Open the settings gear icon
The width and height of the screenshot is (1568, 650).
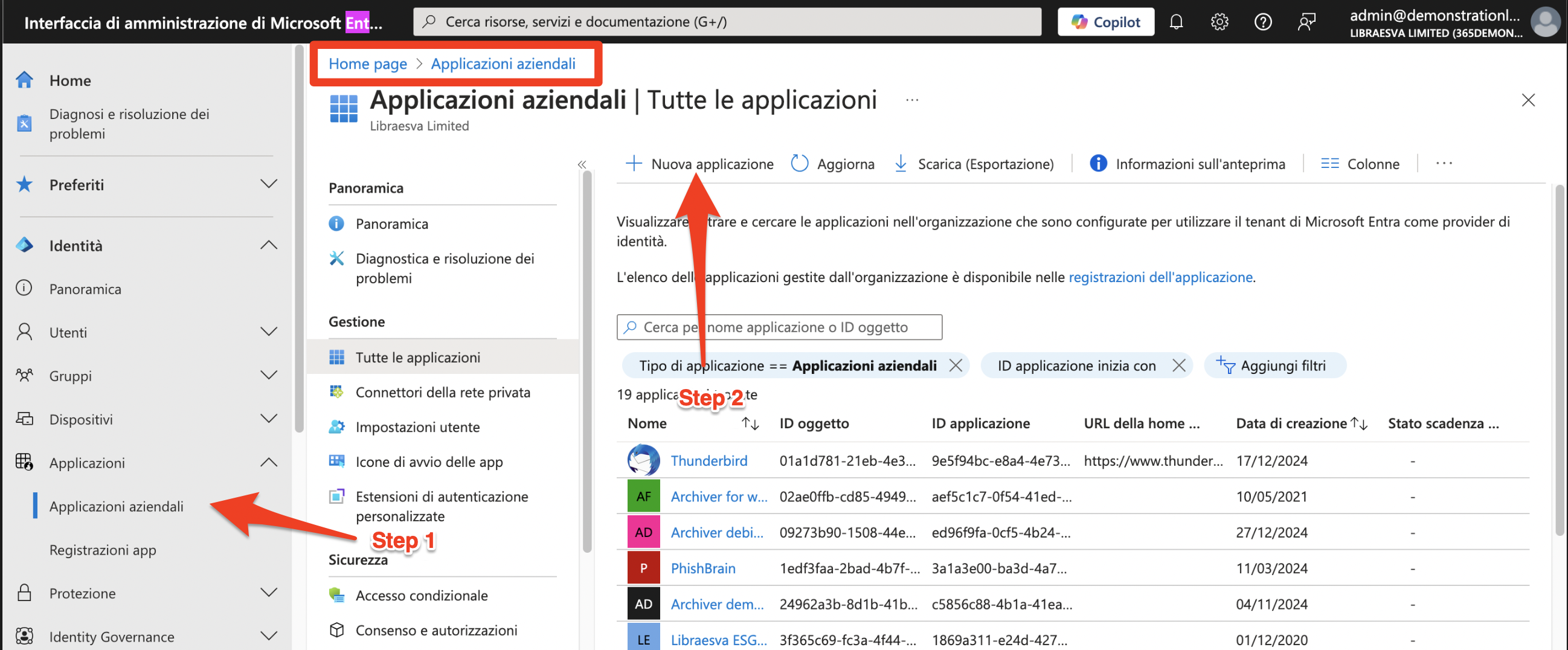(x=1219, y=22)
